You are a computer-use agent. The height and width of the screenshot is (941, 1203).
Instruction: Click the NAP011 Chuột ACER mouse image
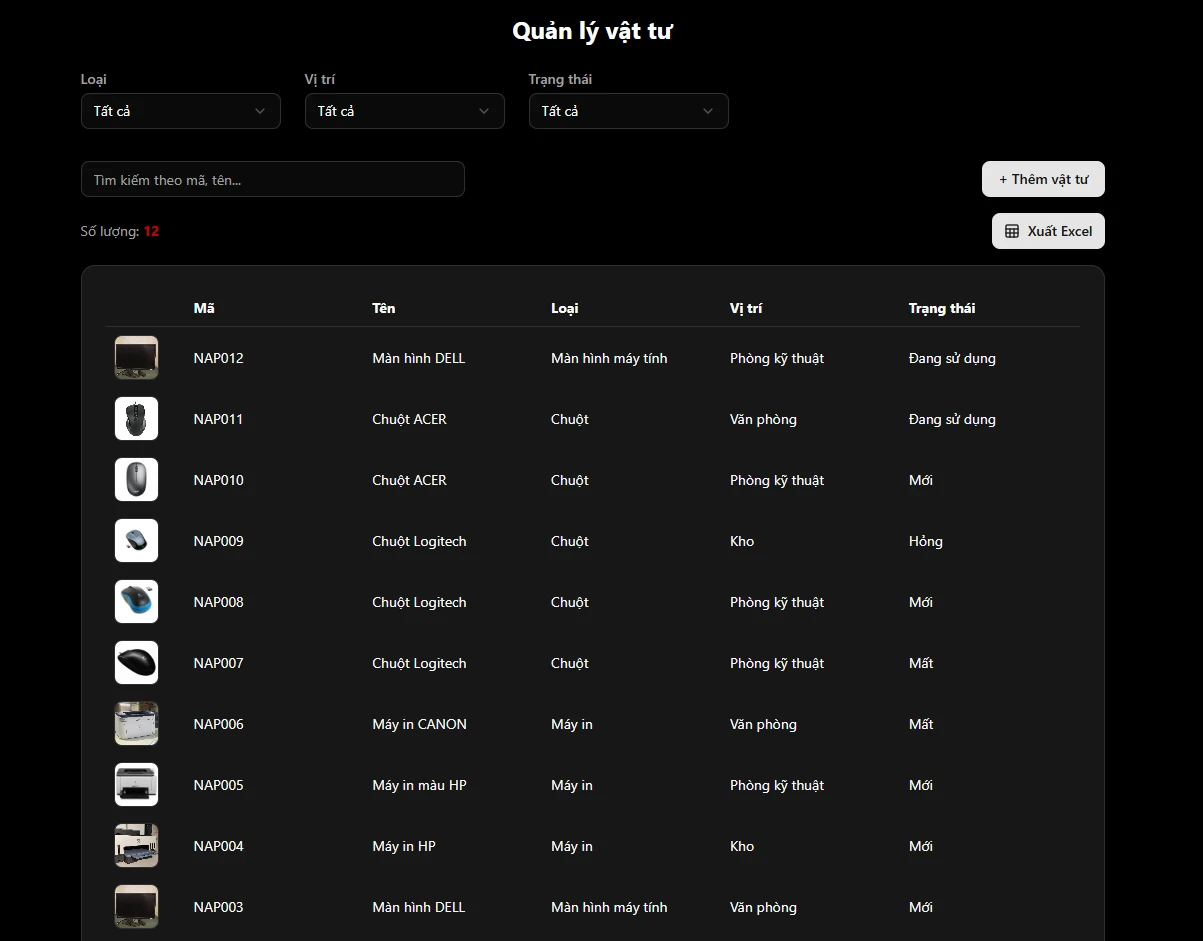[x=136, y=419]
